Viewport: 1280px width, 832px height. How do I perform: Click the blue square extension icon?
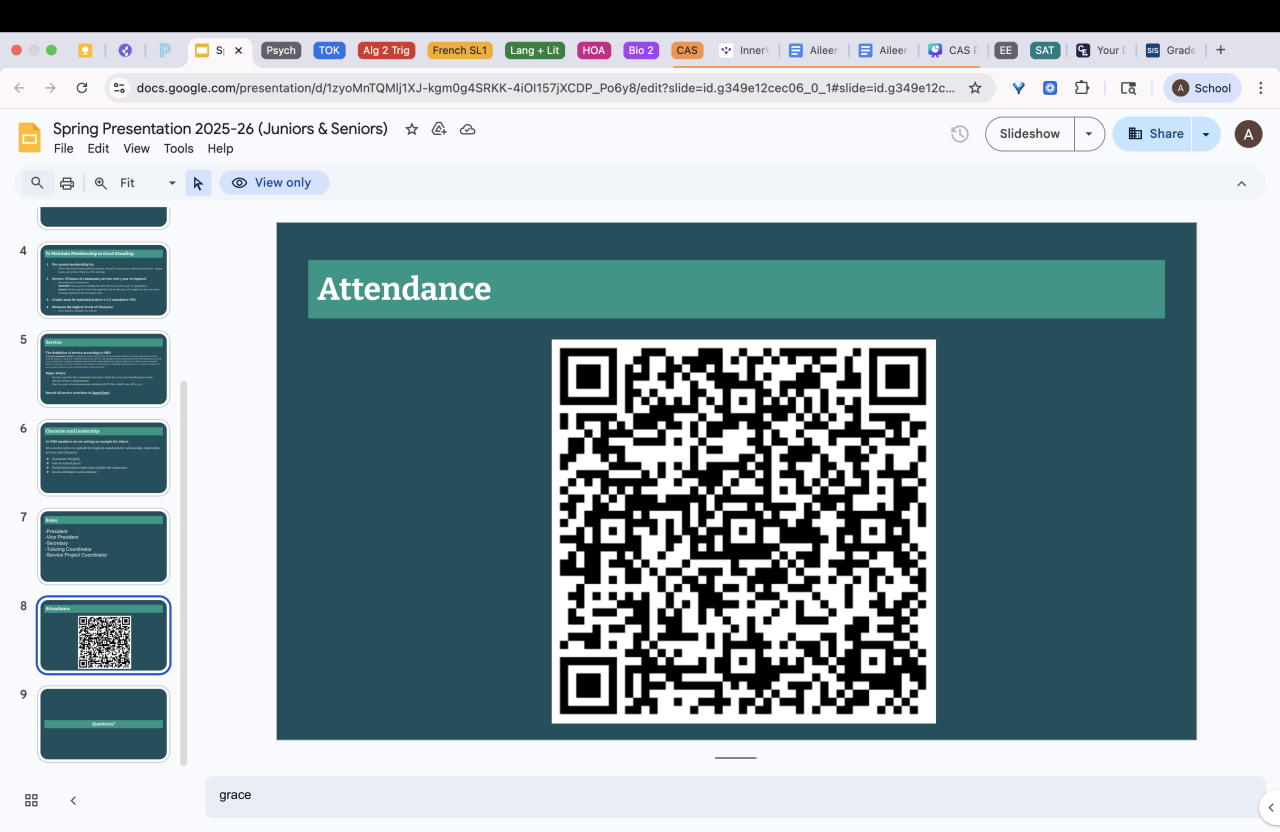tap(1050, 88)
